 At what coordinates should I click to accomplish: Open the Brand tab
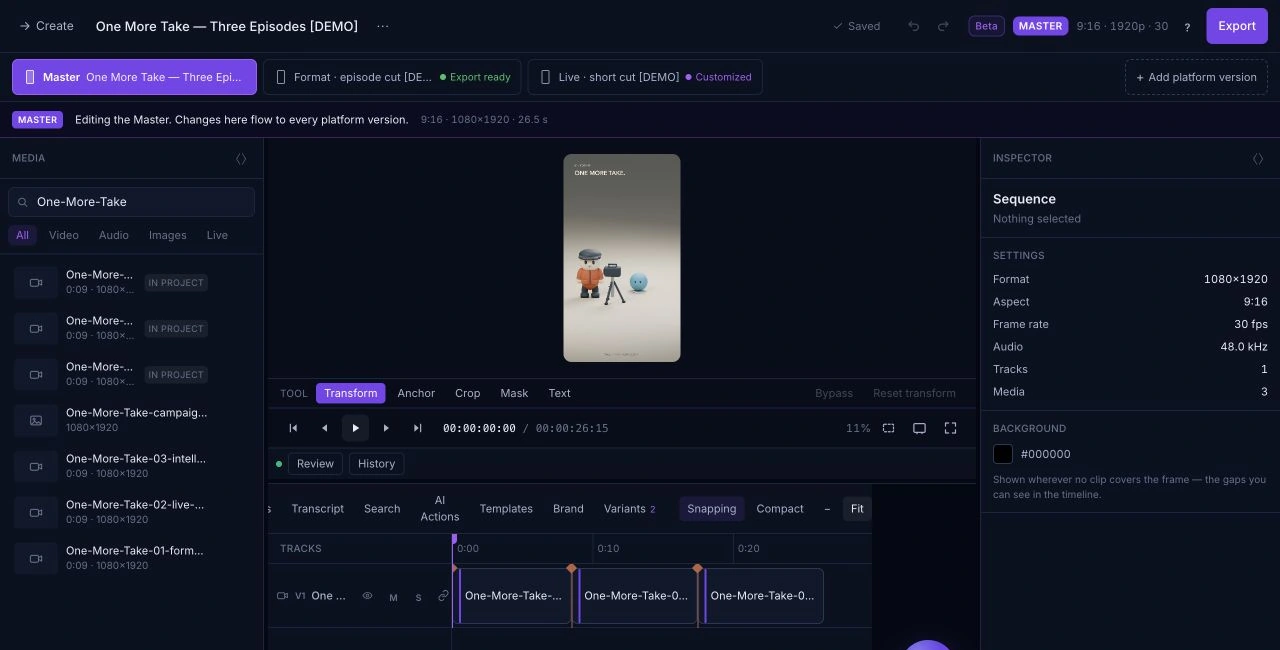click(x=568, y=509)
